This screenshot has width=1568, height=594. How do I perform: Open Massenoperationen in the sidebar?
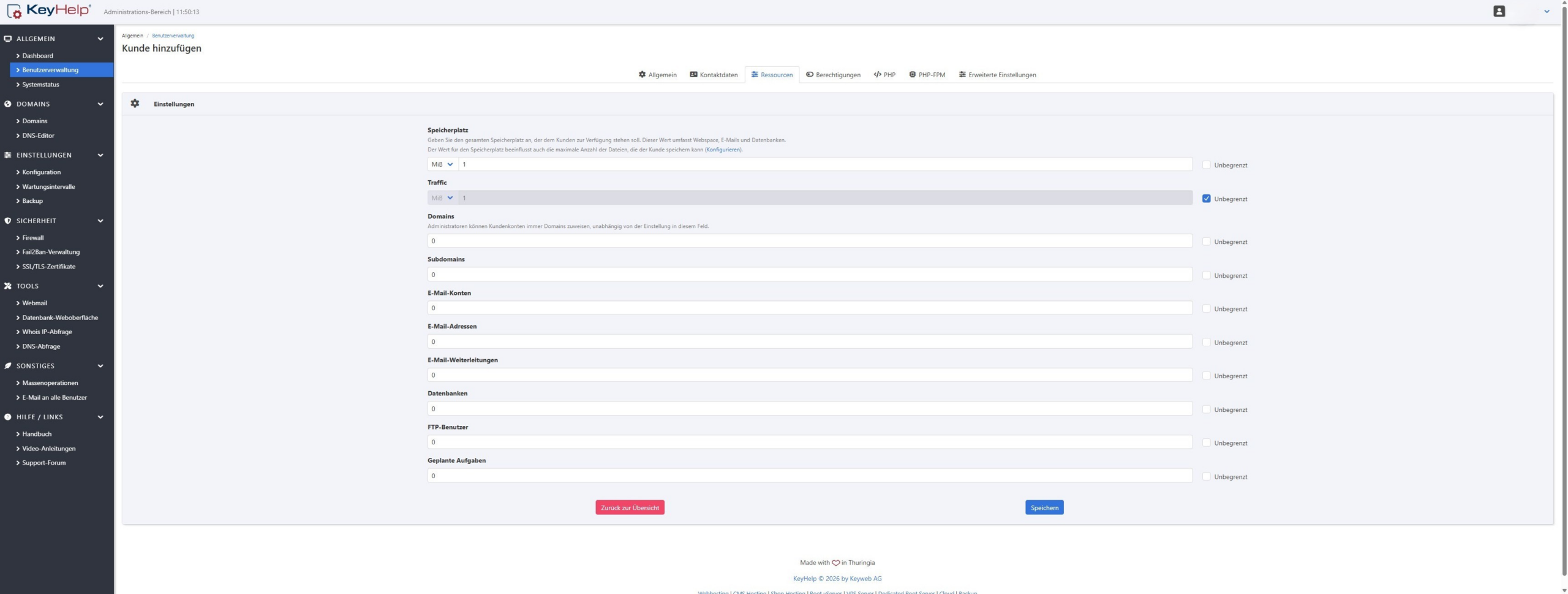click(x=50, y=383)
